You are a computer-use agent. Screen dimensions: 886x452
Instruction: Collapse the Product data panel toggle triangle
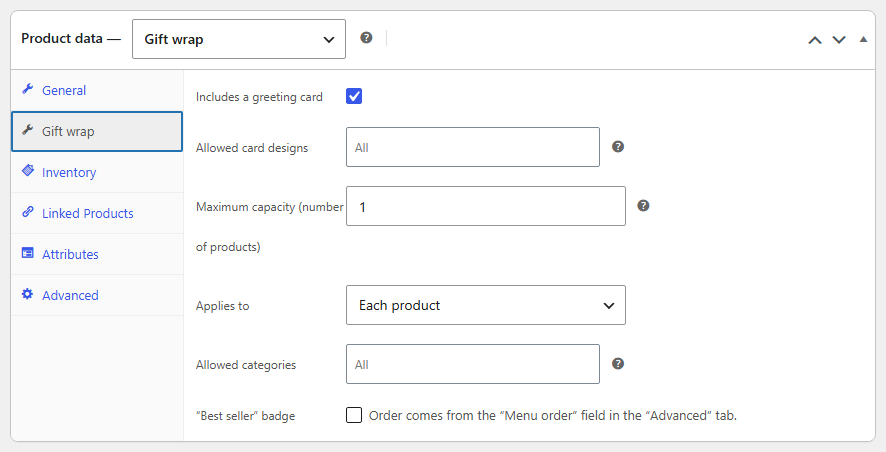click(863, 39)
